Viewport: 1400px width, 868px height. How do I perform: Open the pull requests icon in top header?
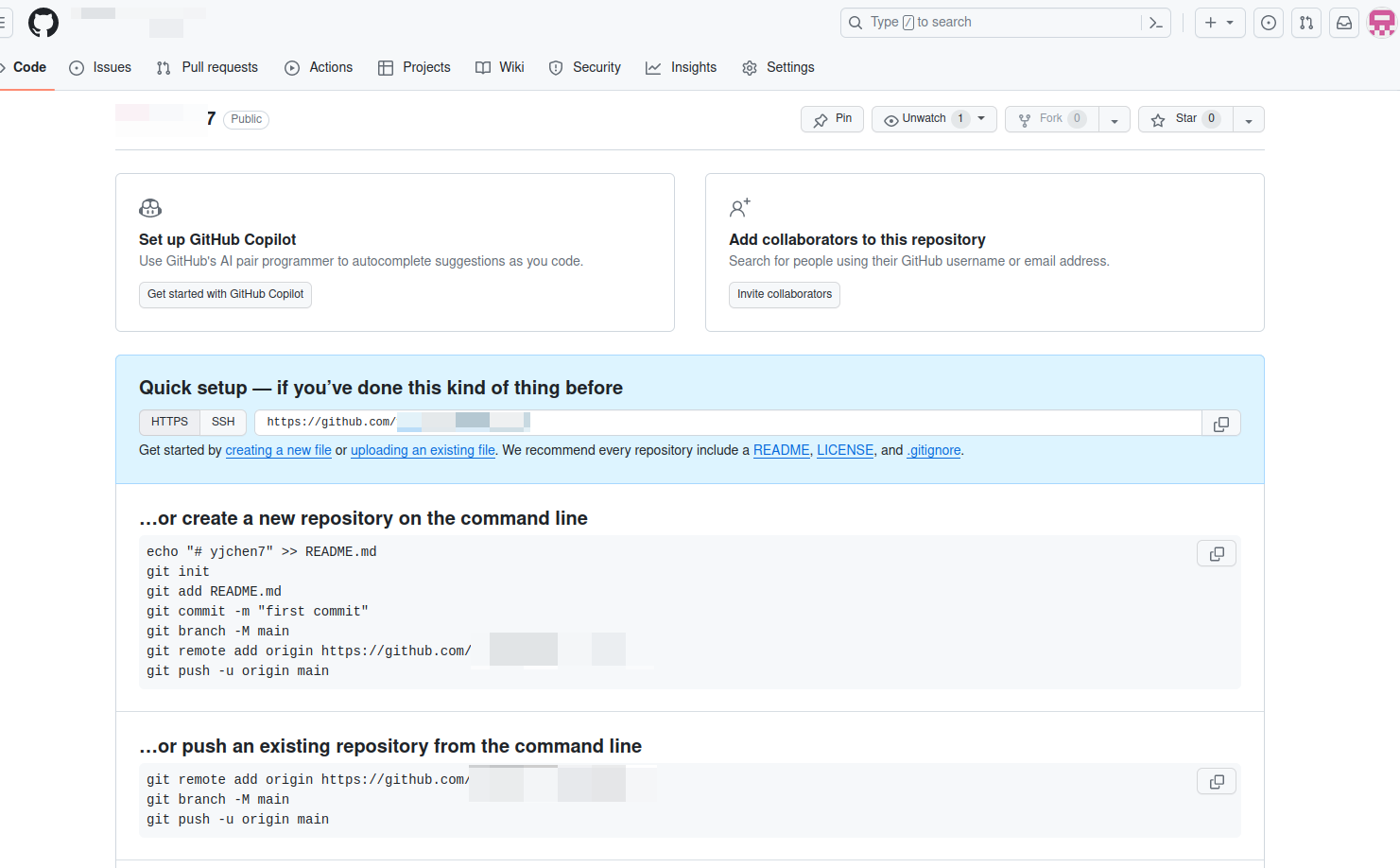1306,23
